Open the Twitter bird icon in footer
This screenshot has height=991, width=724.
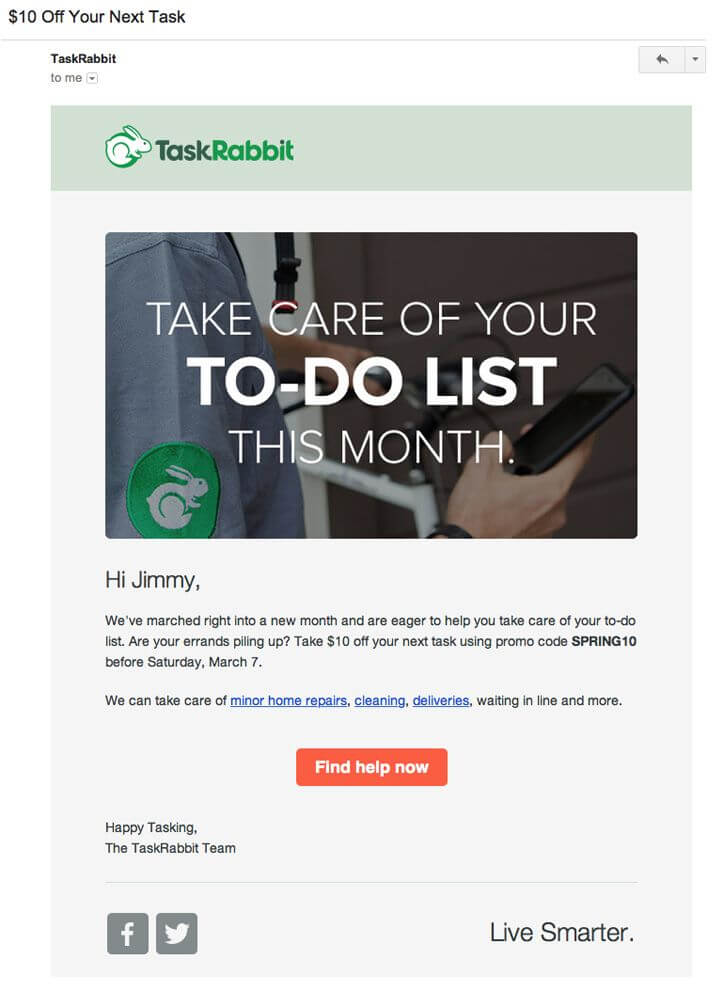tap(177, 933)
